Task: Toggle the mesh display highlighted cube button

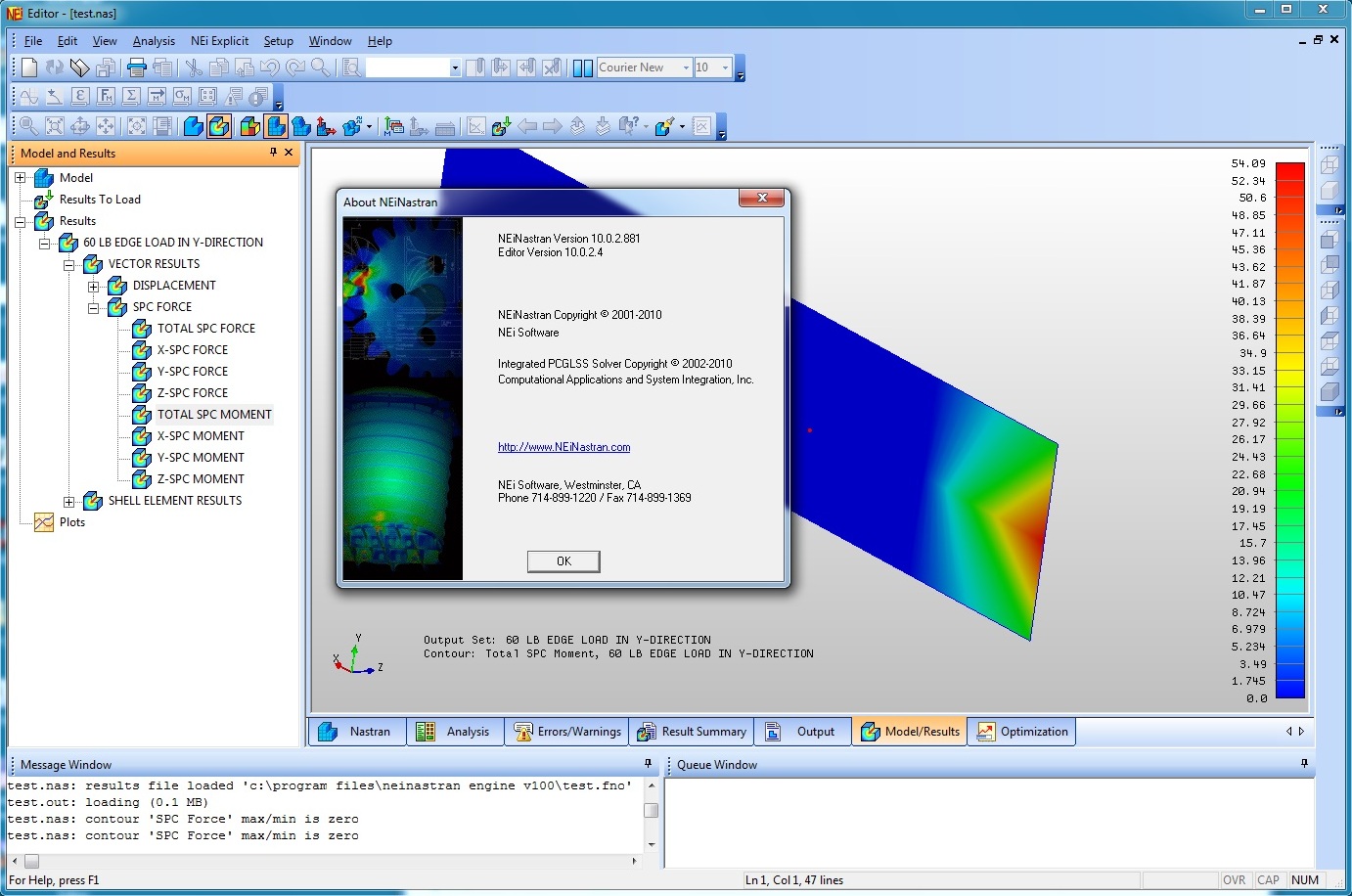Action: [x=276, y=126]
